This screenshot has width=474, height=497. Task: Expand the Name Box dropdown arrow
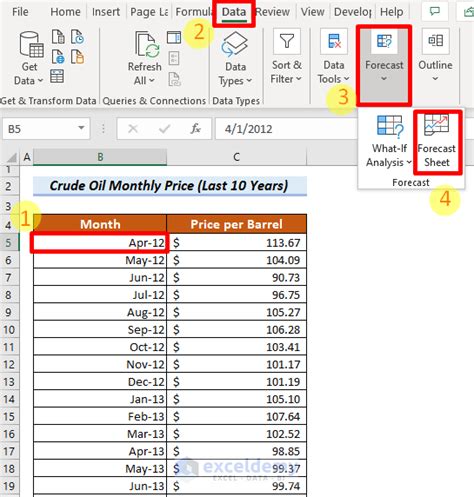tap(81, 128)
